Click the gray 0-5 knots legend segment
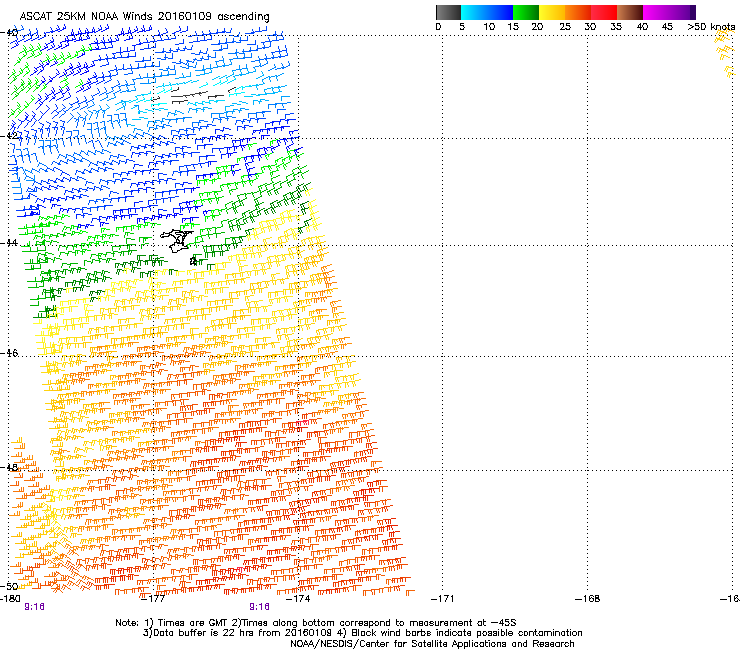 click(x=448, y=12)
